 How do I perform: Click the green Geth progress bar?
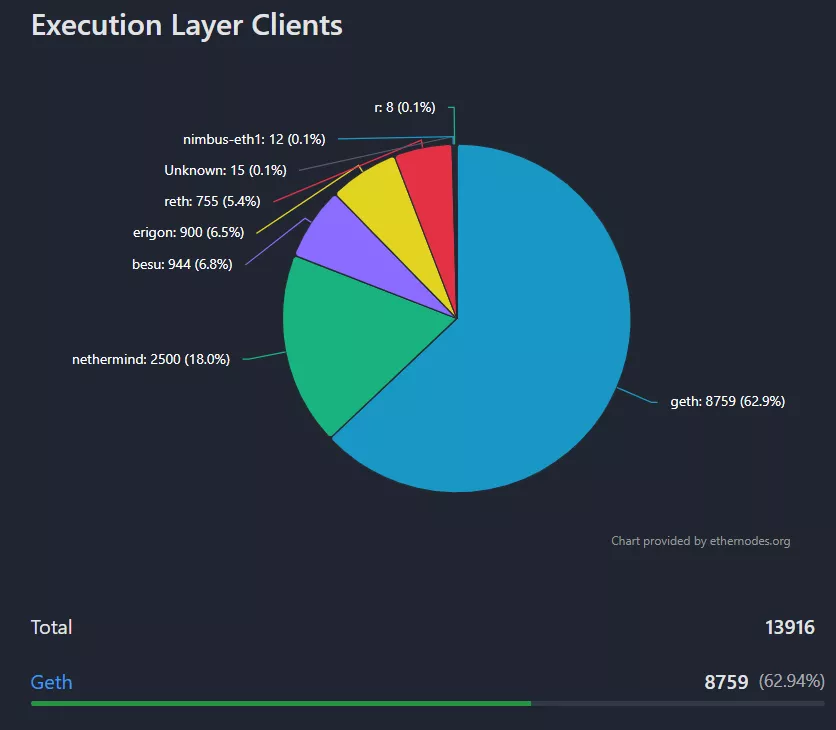280,704
